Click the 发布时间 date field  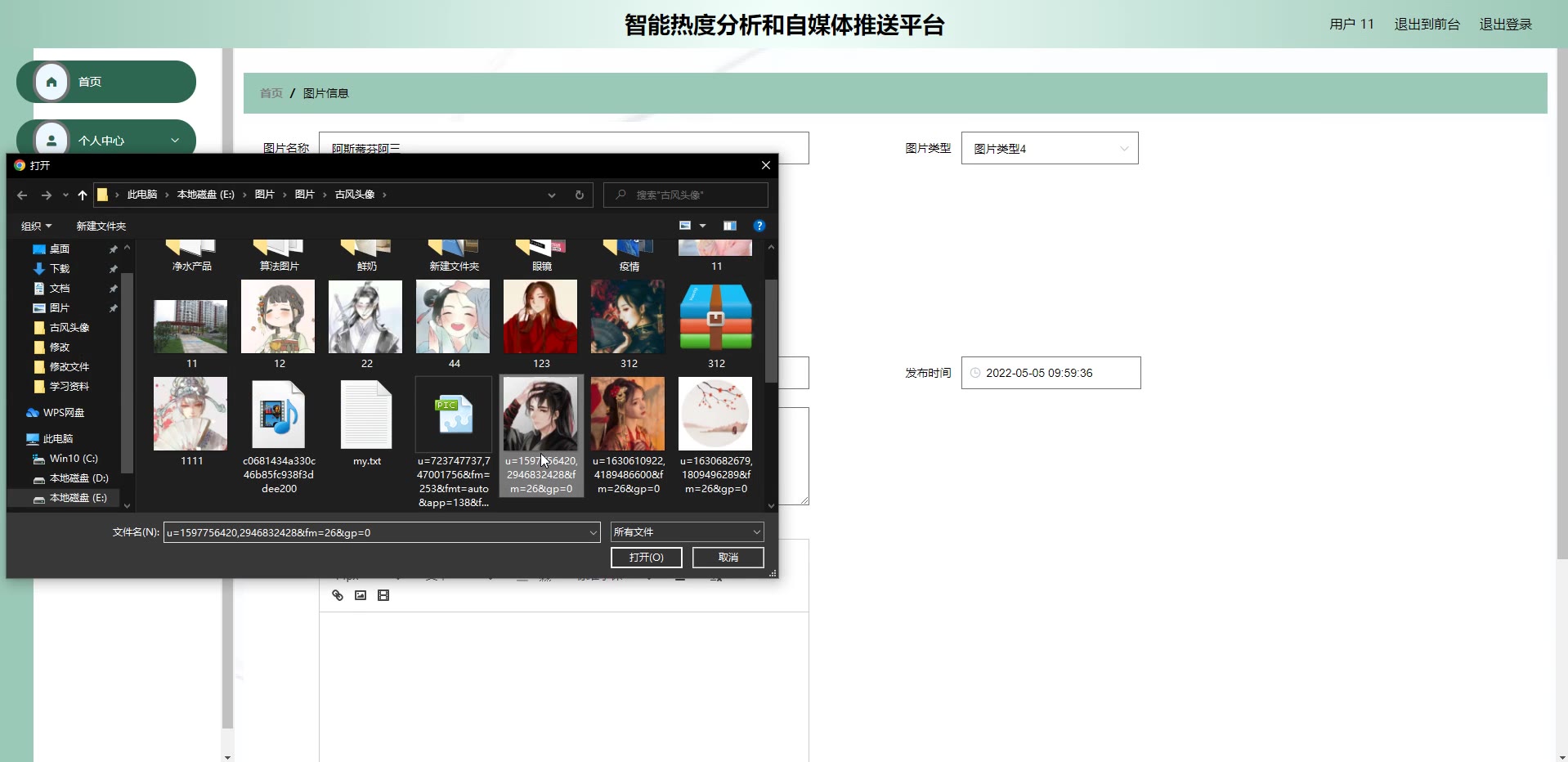(x=1051, y=373)
